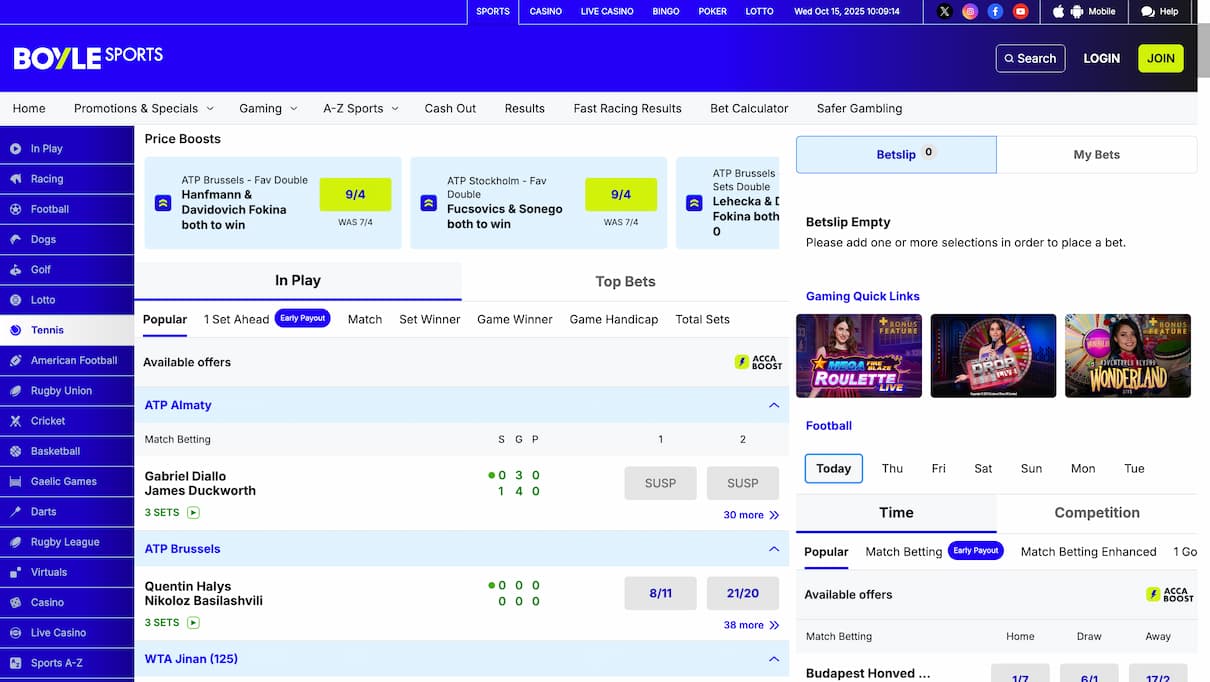Click the Cricket icon in sidebar

15,421
